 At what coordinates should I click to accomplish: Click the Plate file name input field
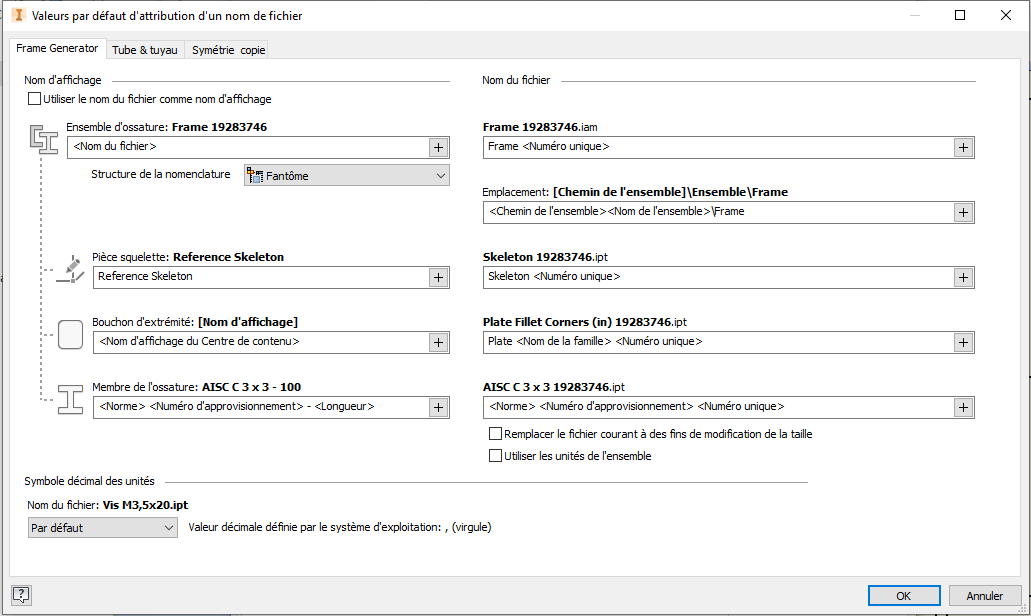[716, 342]
